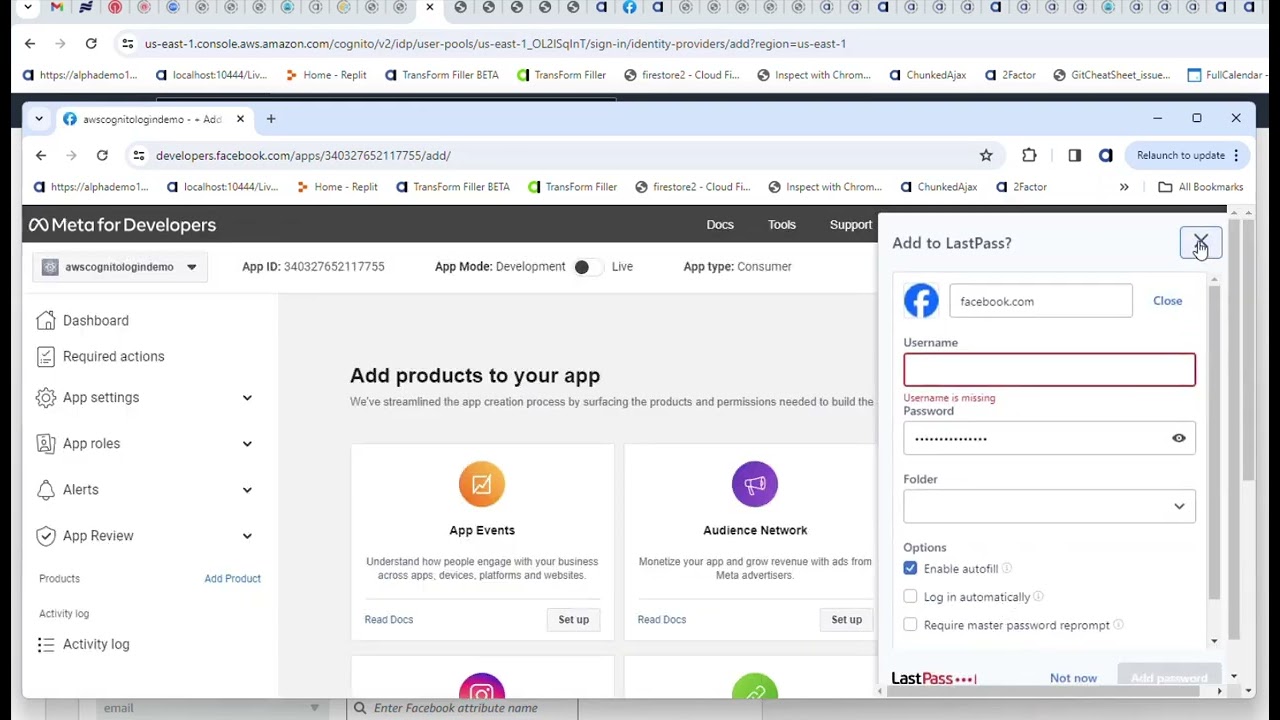The image size is (1280, 720).
Task: Open 2Factor bookmark in front window
Action: (1020, 187)
